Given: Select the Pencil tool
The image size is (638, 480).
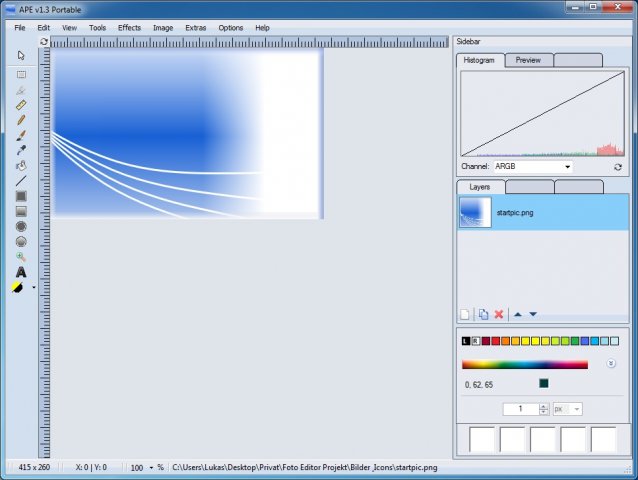Looking at the screenshot, I should tap(21, 120).
